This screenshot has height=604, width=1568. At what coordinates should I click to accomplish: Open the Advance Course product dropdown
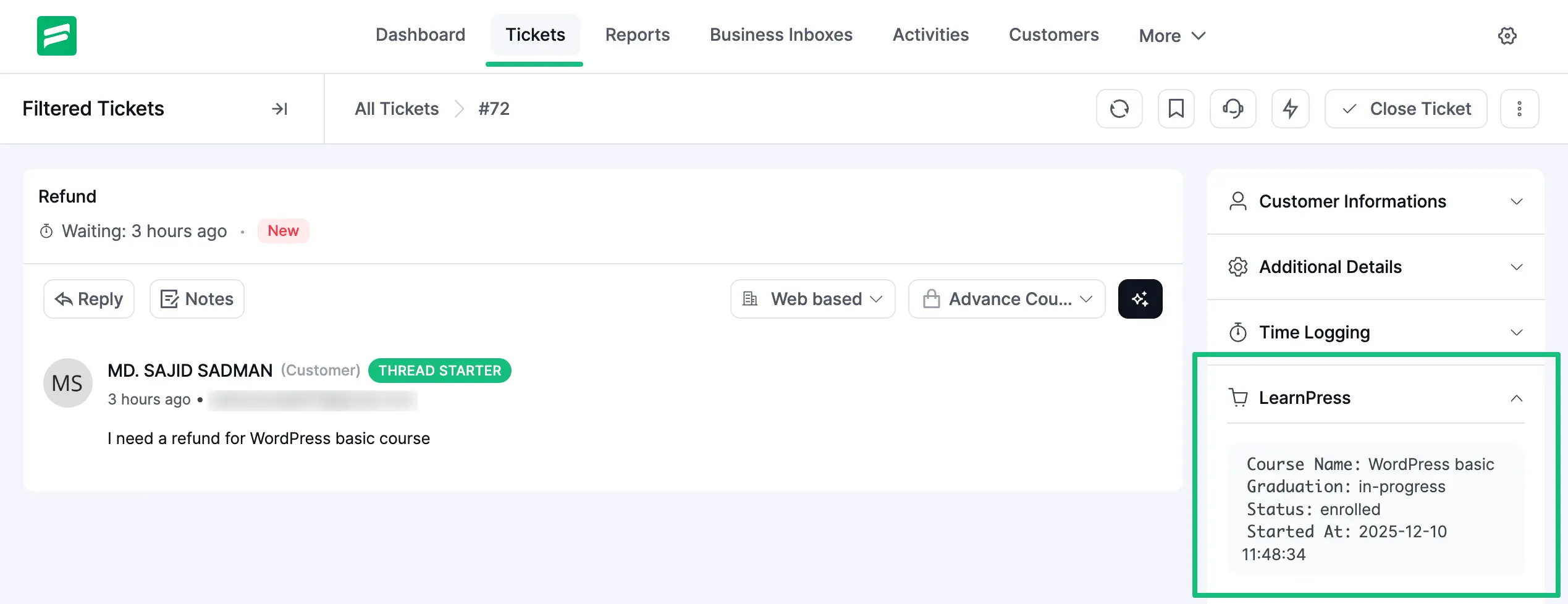[1006, 298]
